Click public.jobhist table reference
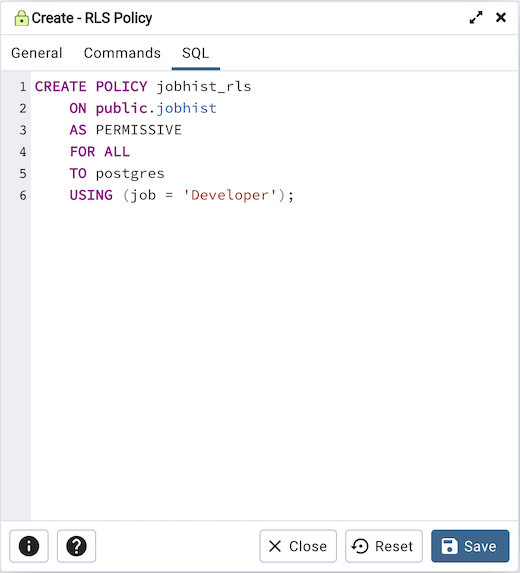The image size is (520, 573). [156, 108]
